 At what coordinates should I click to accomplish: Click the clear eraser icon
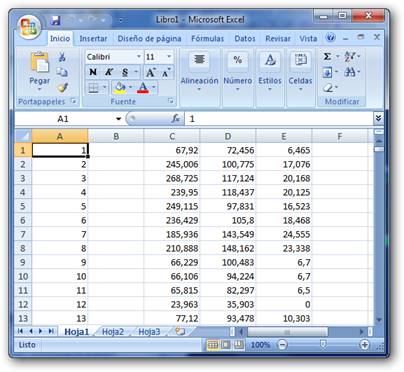coord(328,88)
